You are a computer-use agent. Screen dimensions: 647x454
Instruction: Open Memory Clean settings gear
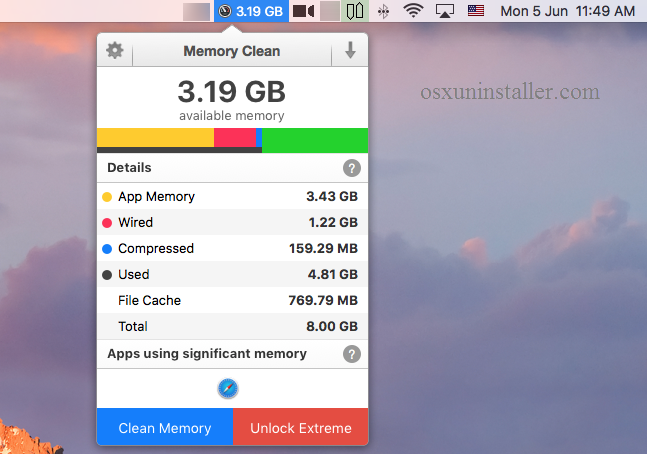click(115, 51)
